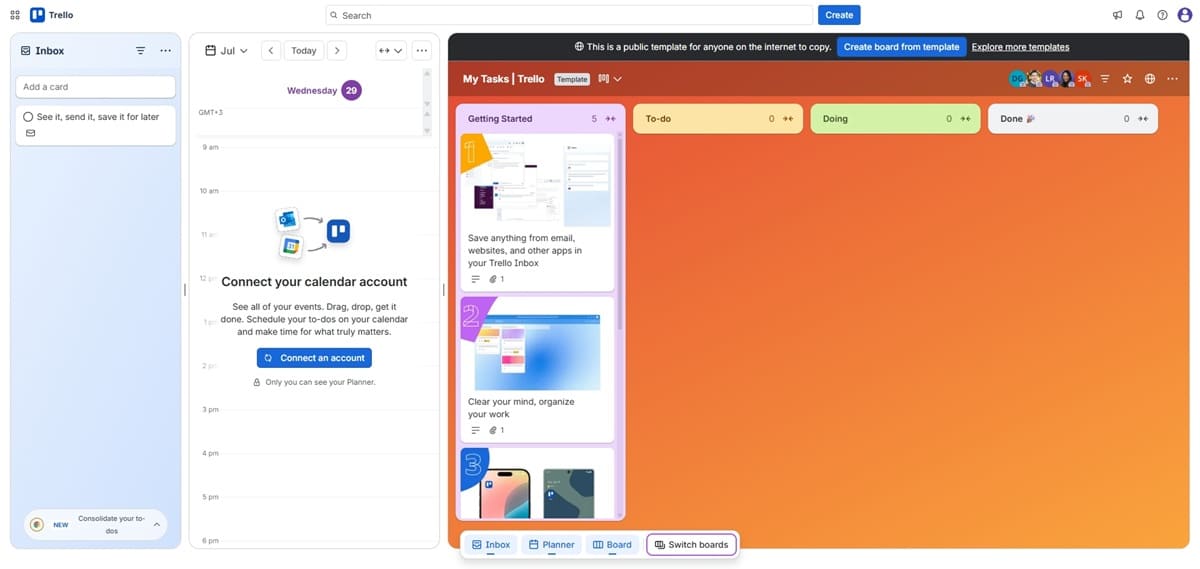Click the LR member avatar
The width and height of the screenshot is (1200, 569).
click(1050, 79)
